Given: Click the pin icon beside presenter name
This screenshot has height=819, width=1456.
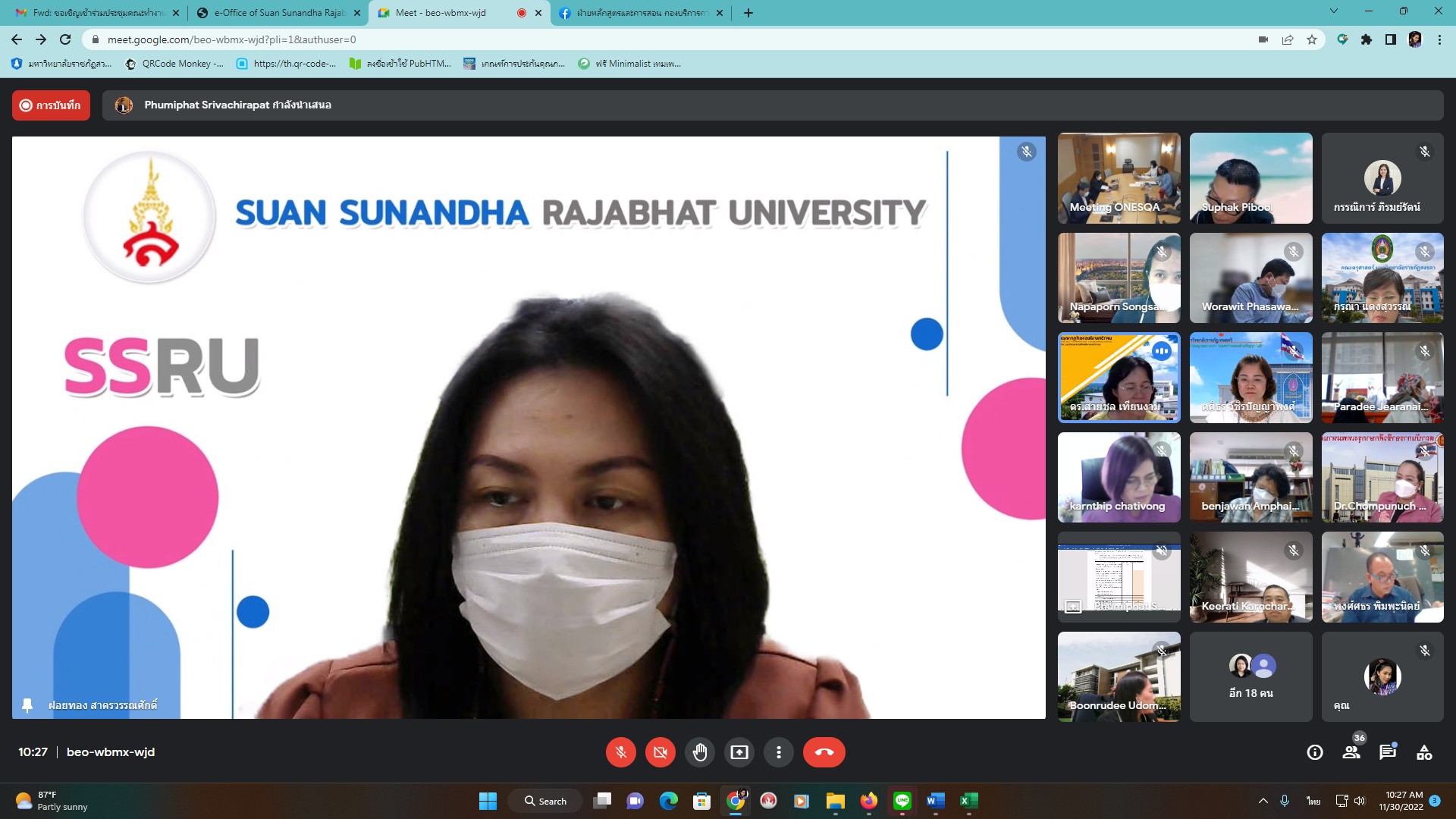Looking at the screenshot, I should (27, 705).
